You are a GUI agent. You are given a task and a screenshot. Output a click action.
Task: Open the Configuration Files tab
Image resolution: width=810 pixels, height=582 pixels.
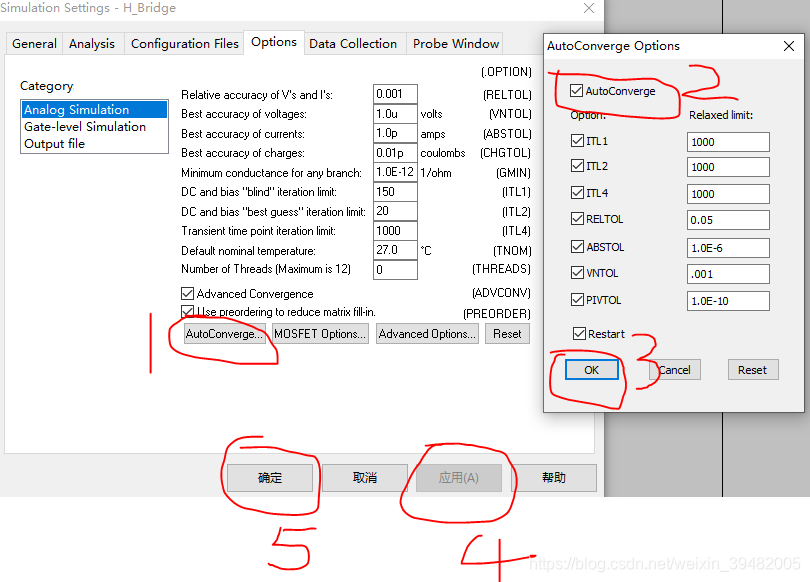click(x=184, y=44)
